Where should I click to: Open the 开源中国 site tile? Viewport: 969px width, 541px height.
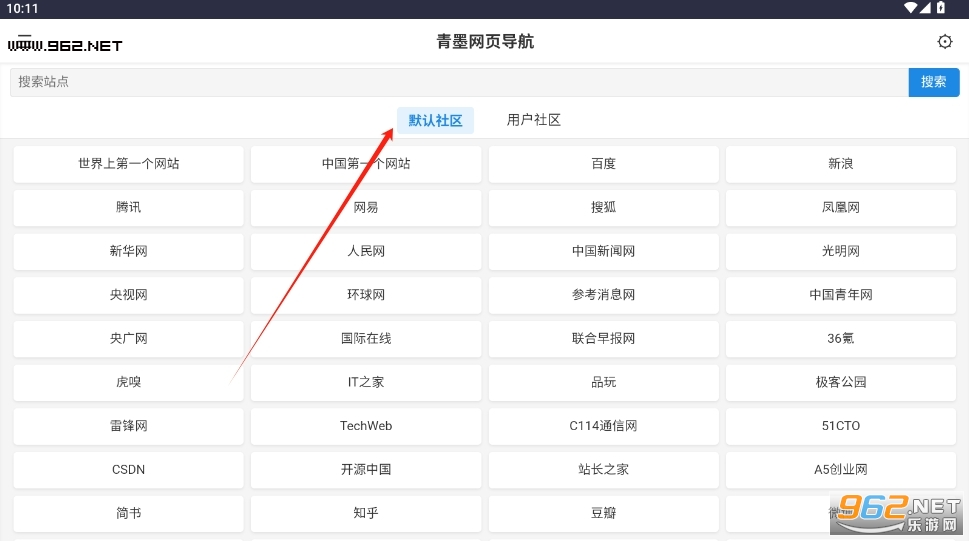coord(366,470)
